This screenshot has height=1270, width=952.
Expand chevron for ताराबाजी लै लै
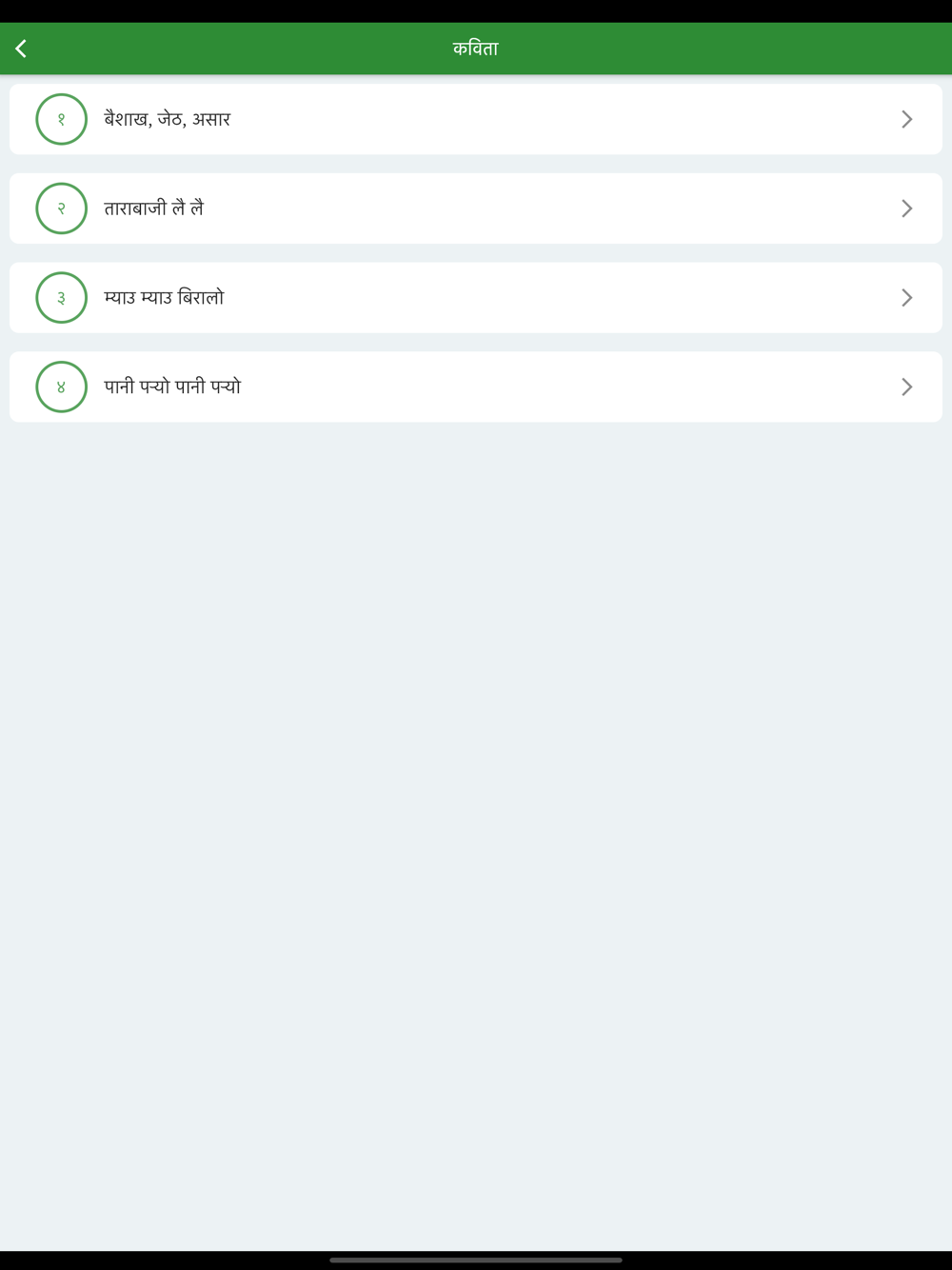[x=906, y=208]
